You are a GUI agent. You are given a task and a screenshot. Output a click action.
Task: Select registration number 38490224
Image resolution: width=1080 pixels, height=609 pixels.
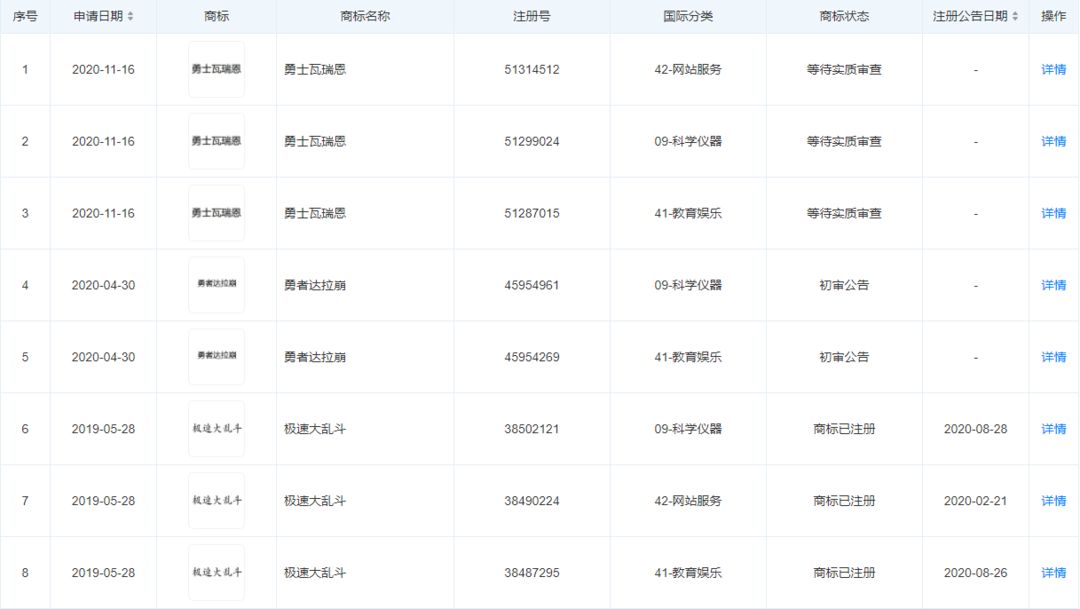click(x=532, y=501)
